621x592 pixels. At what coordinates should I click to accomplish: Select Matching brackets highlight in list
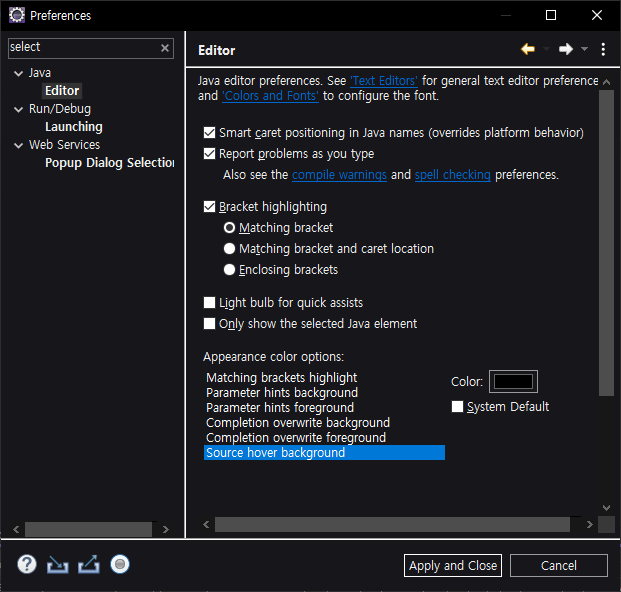click(324, 378)
